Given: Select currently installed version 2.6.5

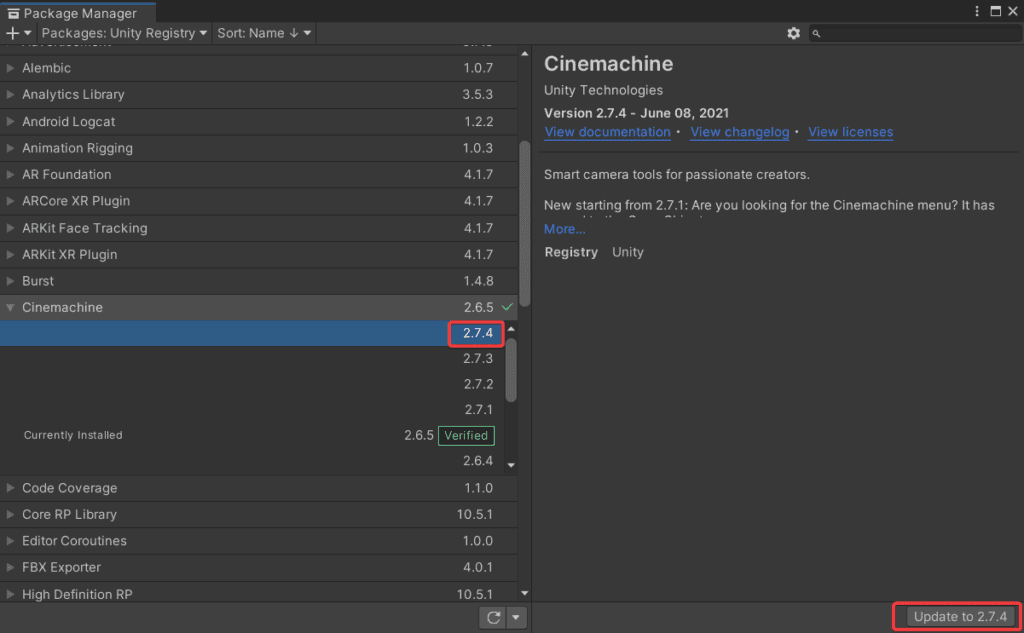Looking at the screenshot, I should (x=252, y=435).
